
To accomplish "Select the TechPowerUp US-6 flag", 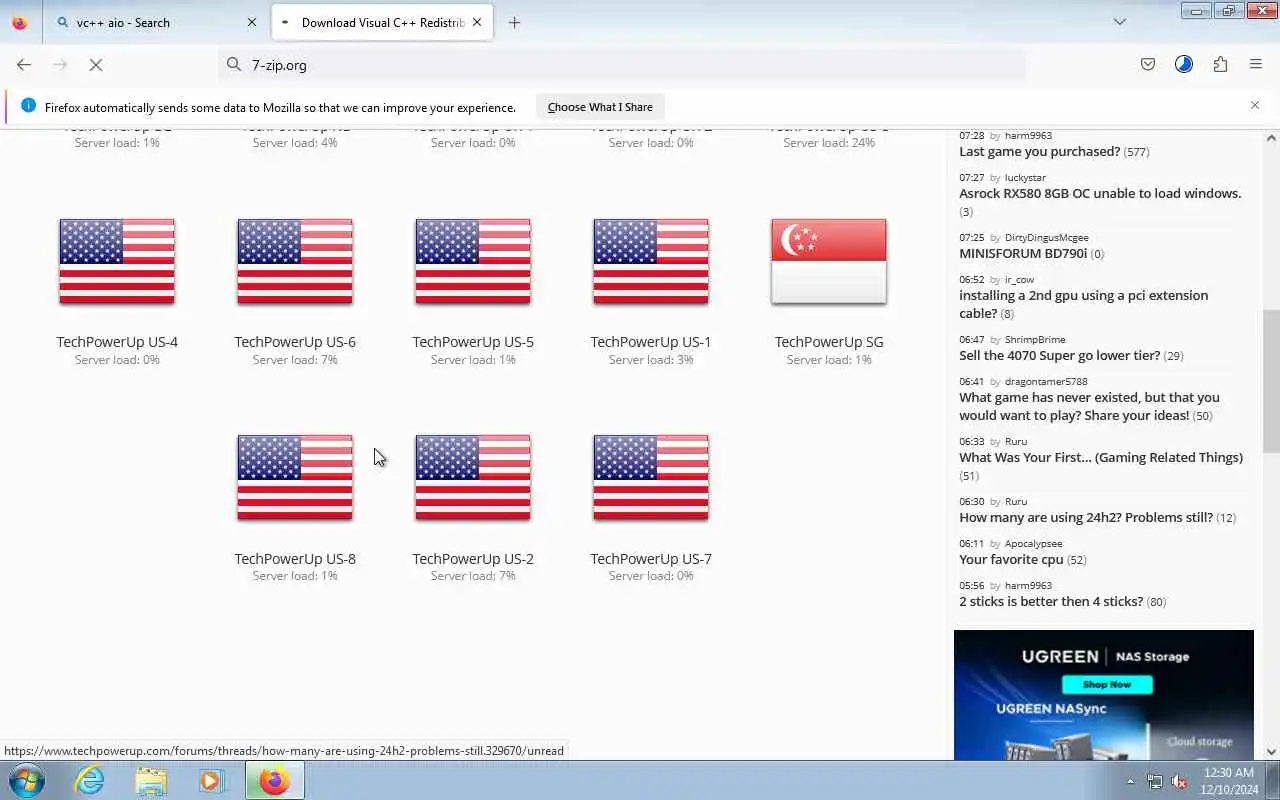I will point(295,261).
